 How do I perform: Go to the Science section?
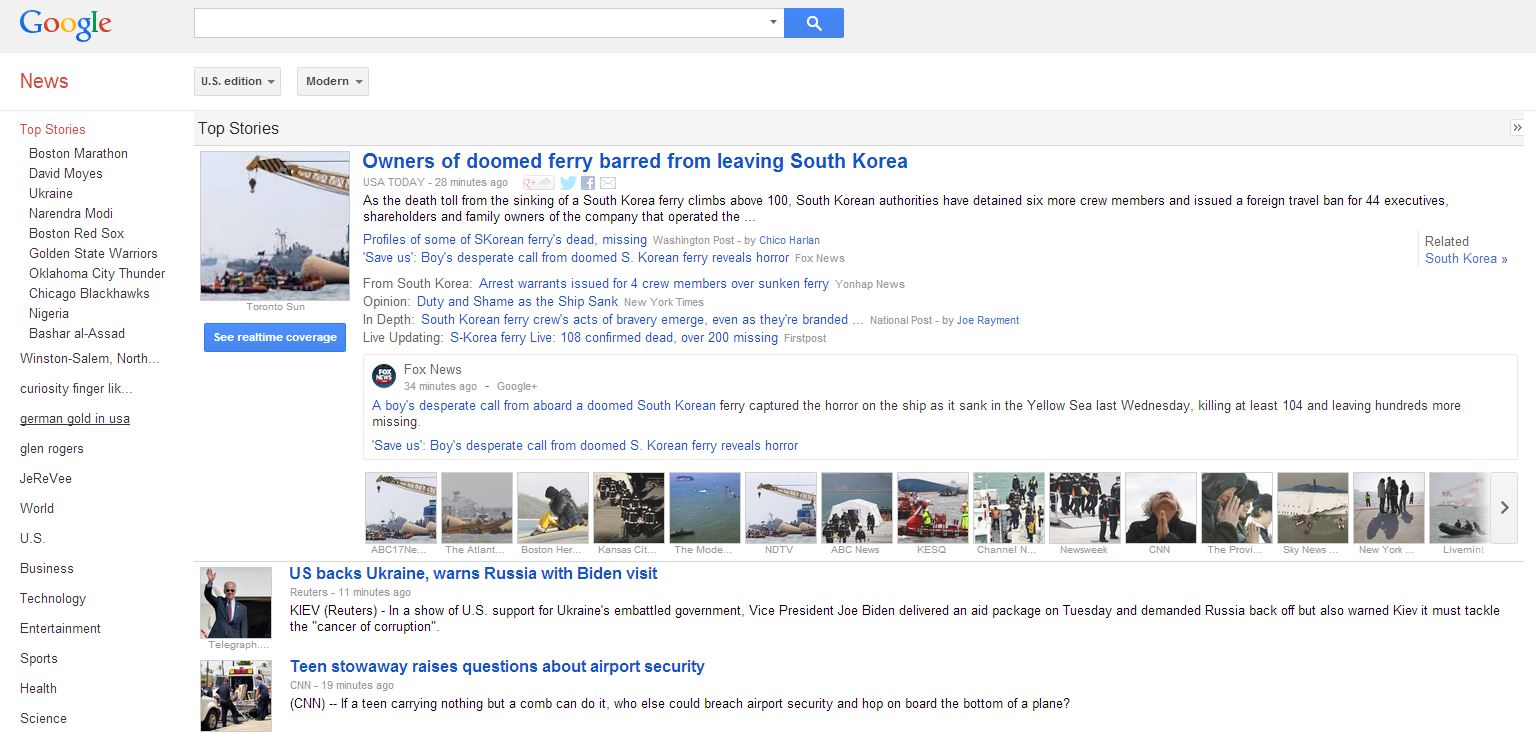(x=43, y=718)
